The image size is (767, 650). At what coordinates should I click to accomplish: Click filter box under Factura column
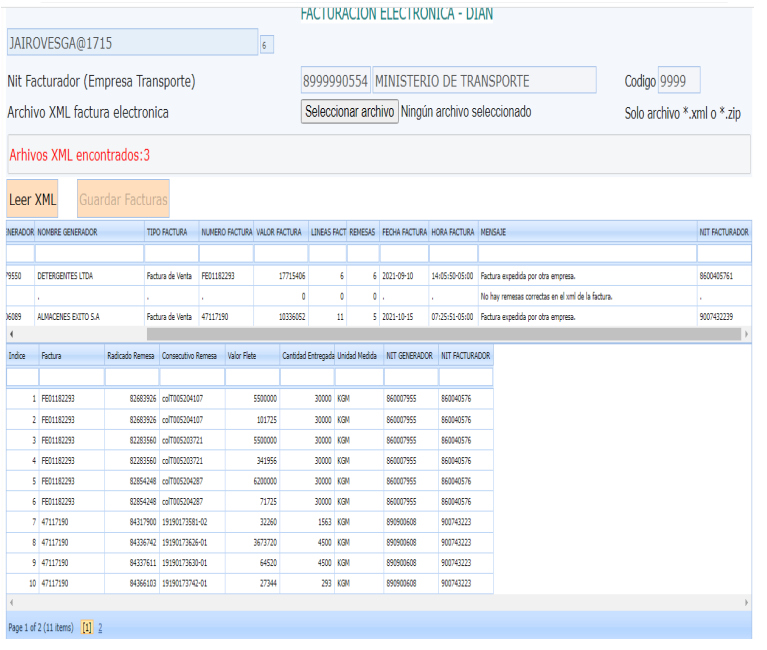tap(72, 377)
